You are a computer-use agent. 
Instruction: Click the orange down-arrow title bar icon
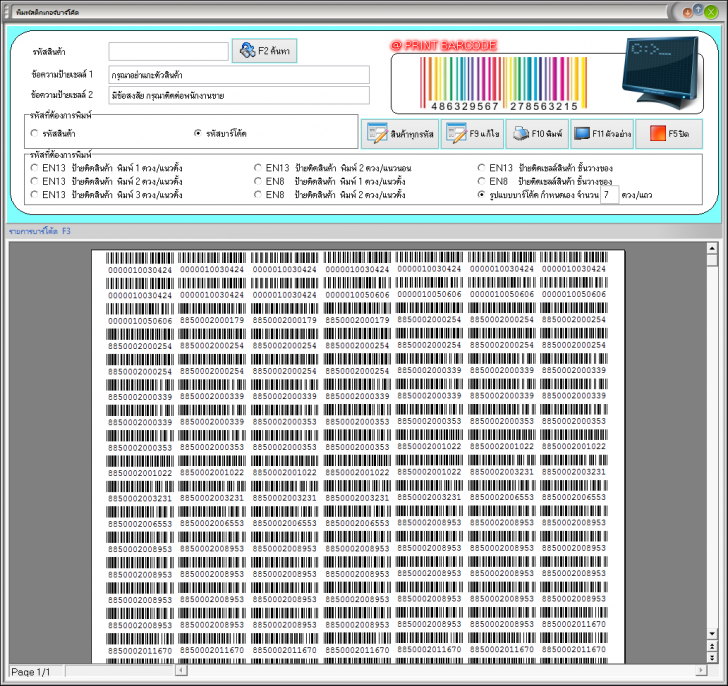pos(687,12)
